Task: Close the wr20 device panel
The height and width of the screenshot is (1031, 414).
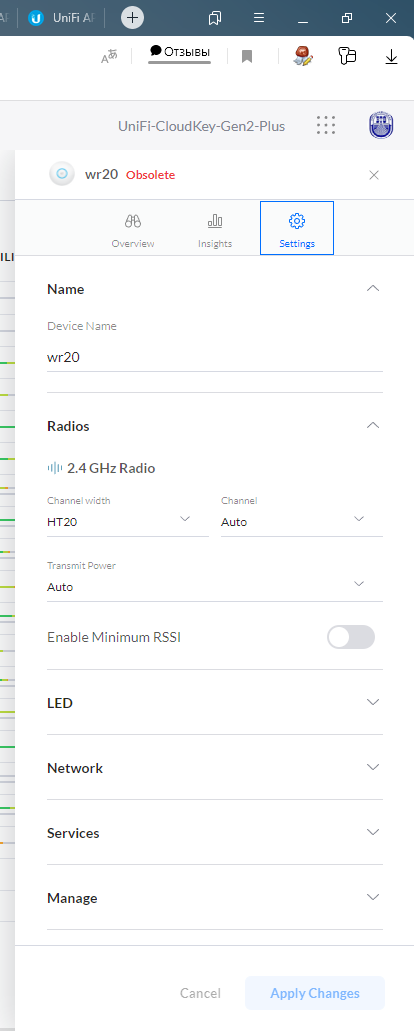Action: [x=374, y=175]
